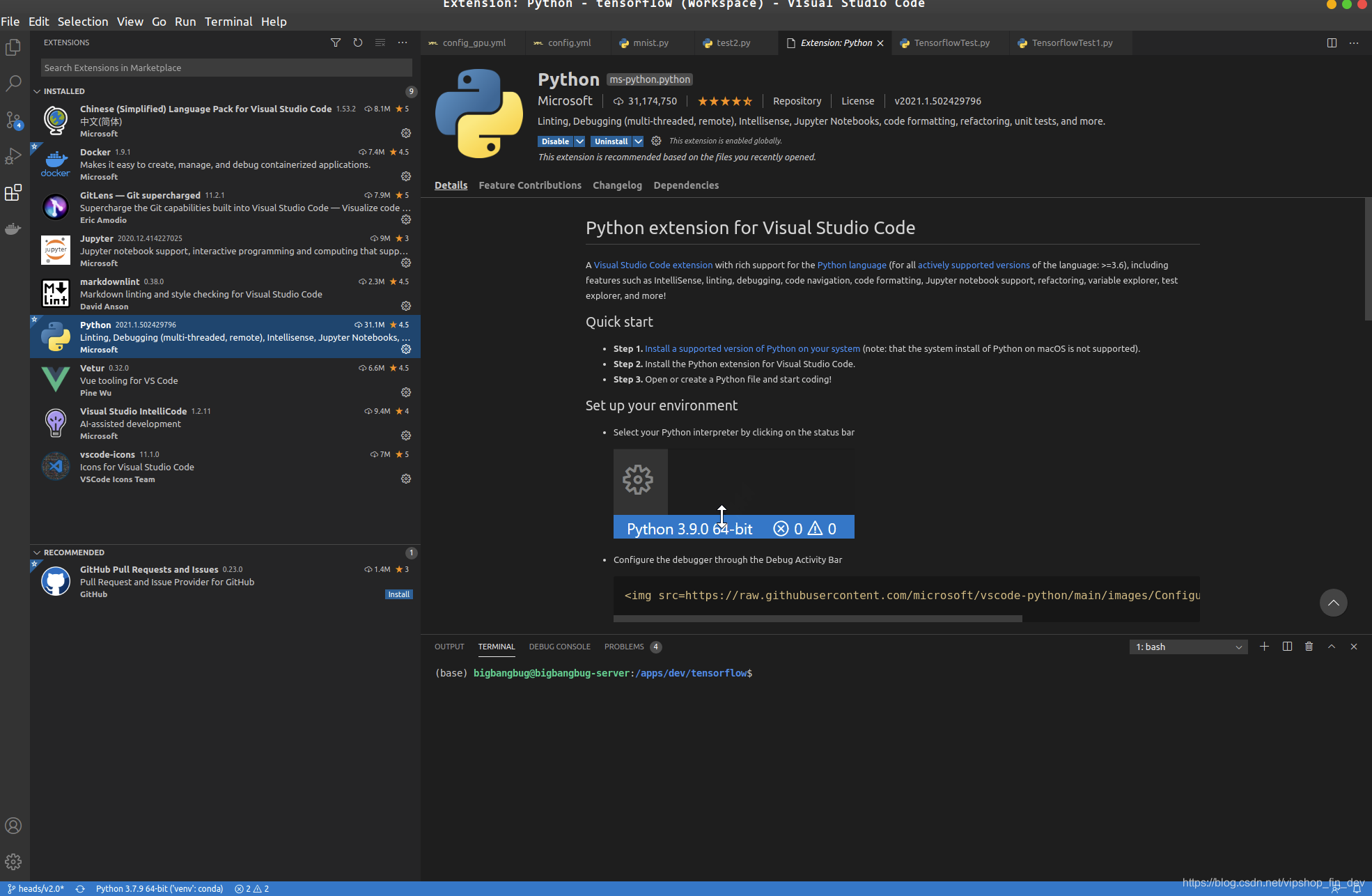
Task: Click the heads/v2.0* git branch indicator
Action: (x=36, y=889)
